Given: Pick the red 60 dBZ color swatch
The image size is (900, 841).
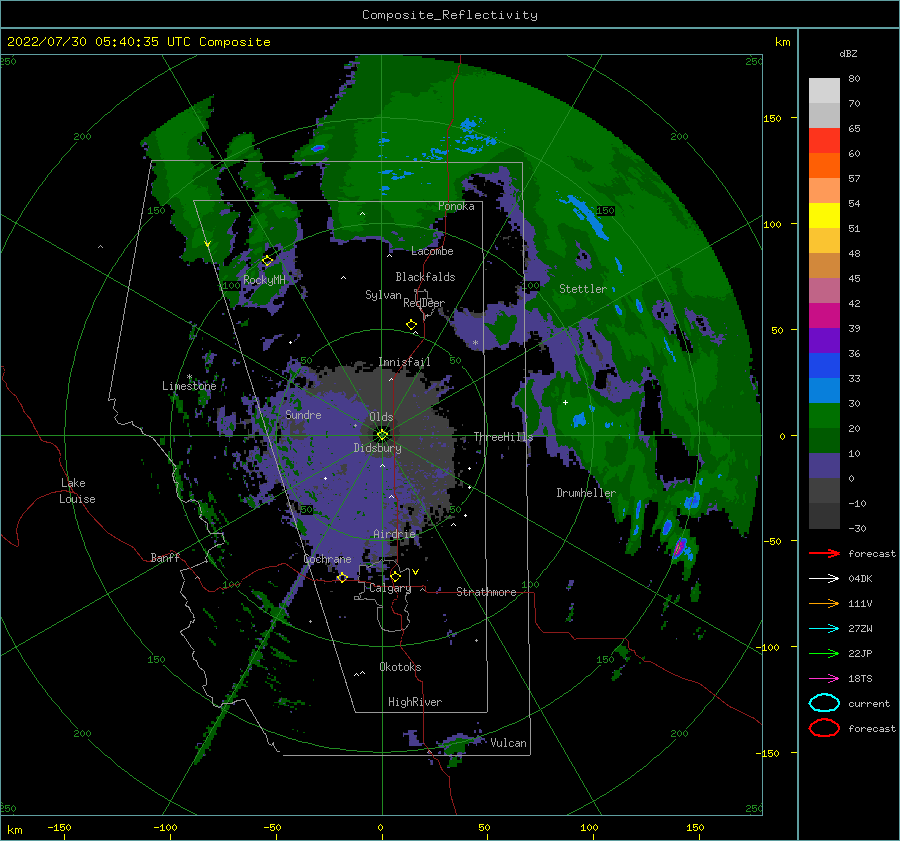Looking at the screenshot, I should click(x=824, y=141).
